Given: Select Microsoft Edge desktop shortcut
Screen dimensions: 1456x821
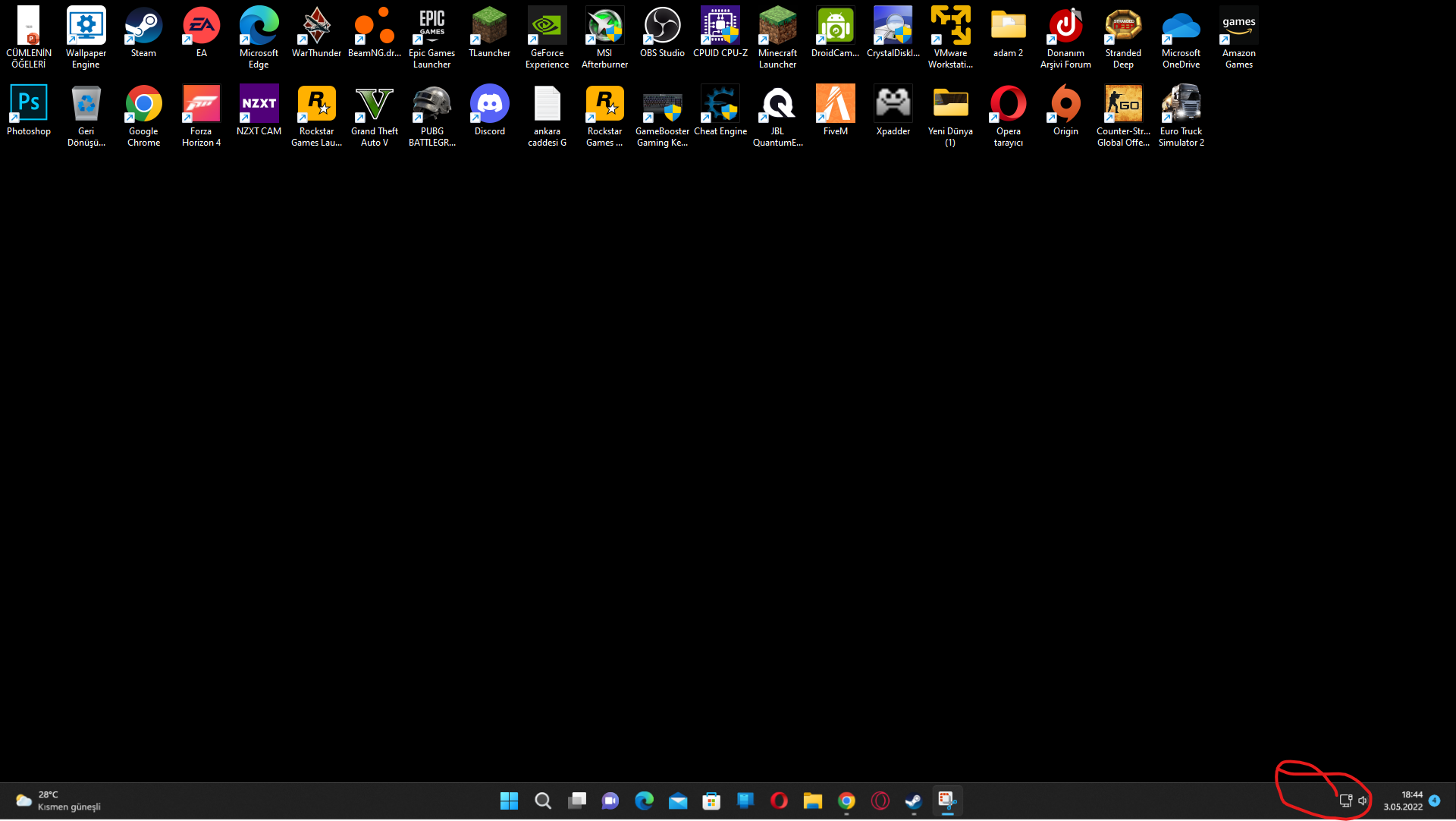Looking at the screenshot, I should 259,38.
